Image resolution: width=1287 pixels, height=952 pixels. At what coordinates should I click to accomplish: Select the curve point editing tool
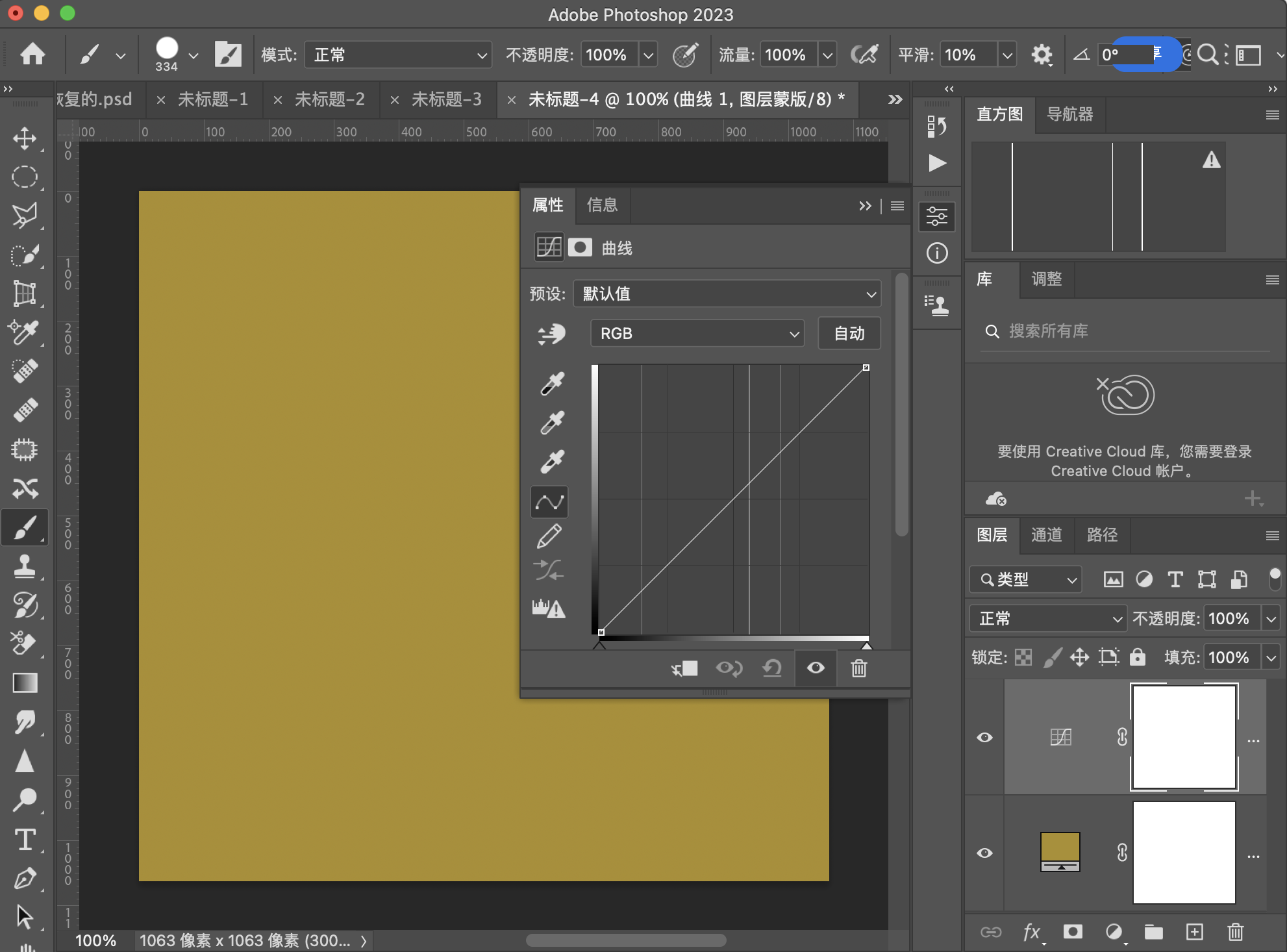[549, 502]
